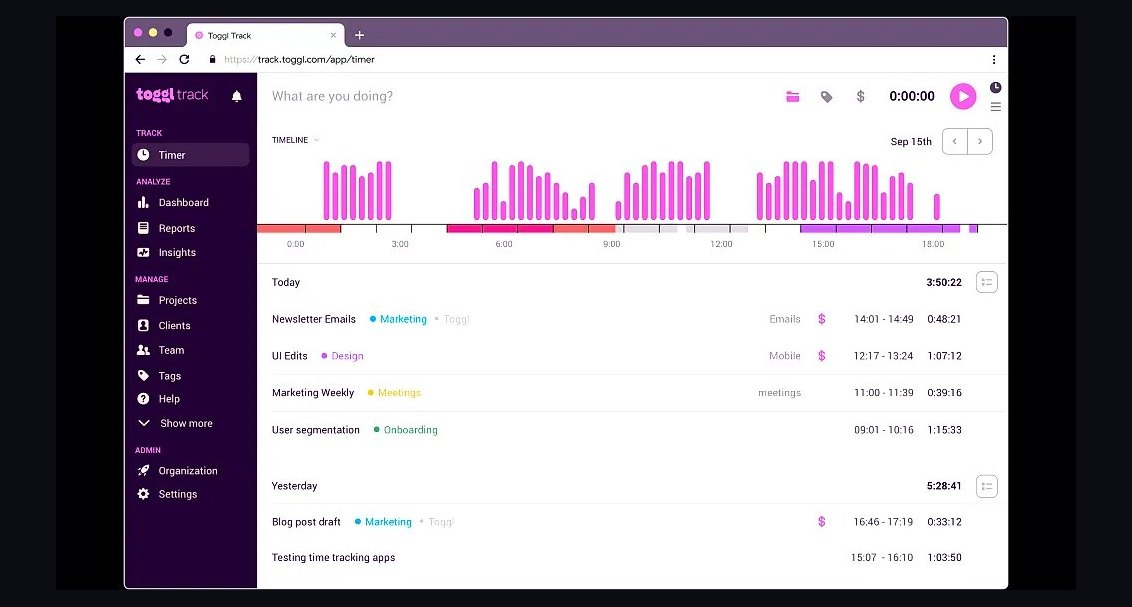
Task: Open notifications bell in sidebar
Action: coord(236,96)
